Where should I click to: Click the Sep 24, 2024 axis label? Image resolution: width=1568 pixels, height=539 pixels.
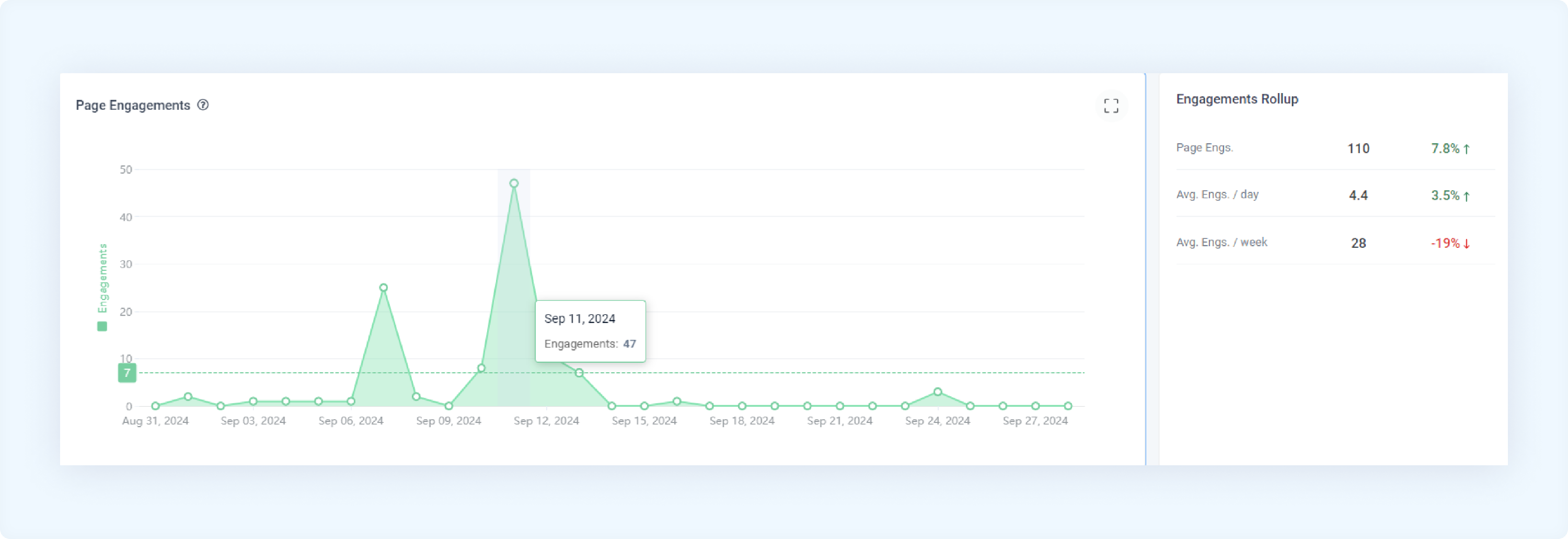pos(937,421)
